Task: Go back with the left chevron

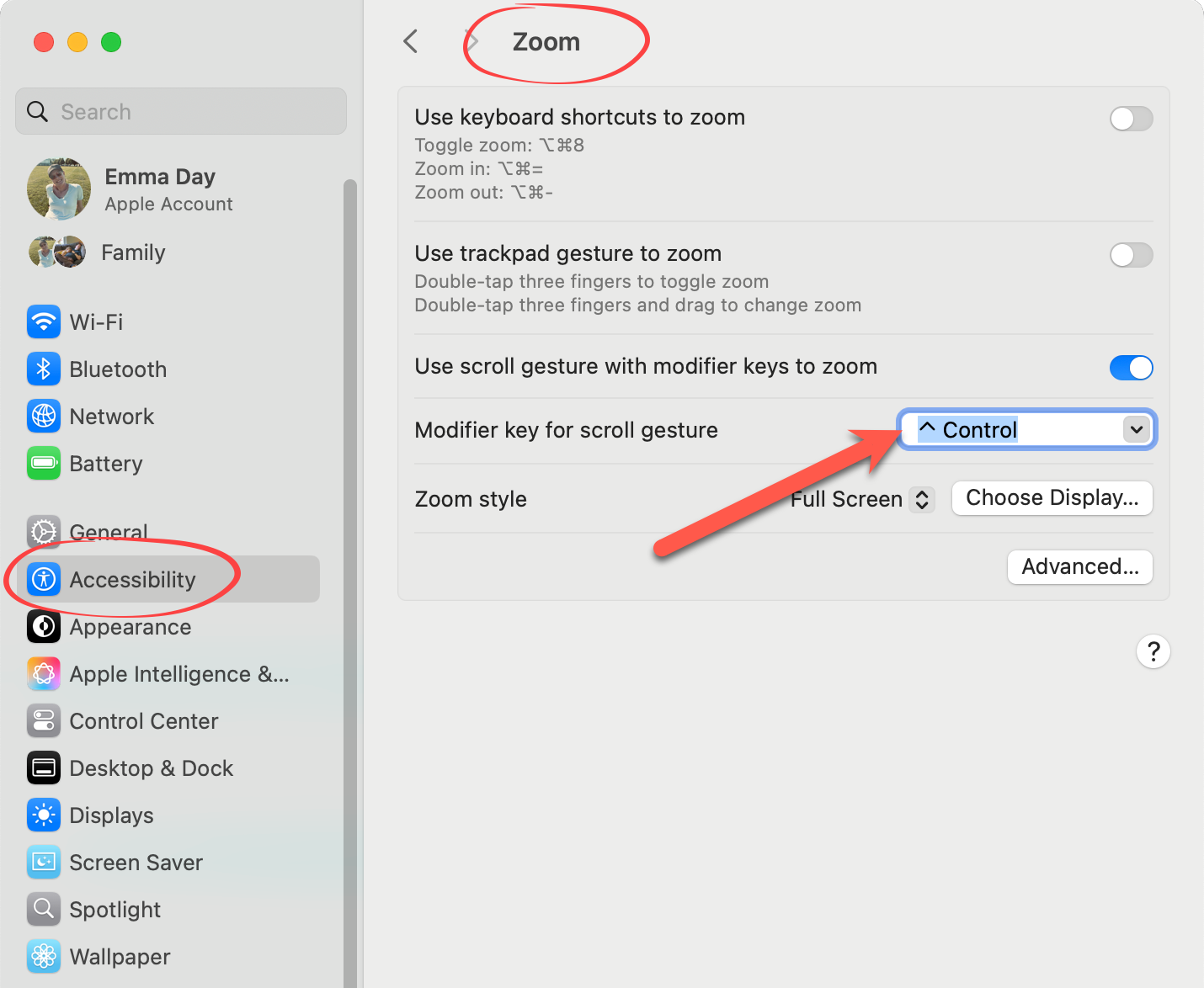Action: tap(411, 41)
